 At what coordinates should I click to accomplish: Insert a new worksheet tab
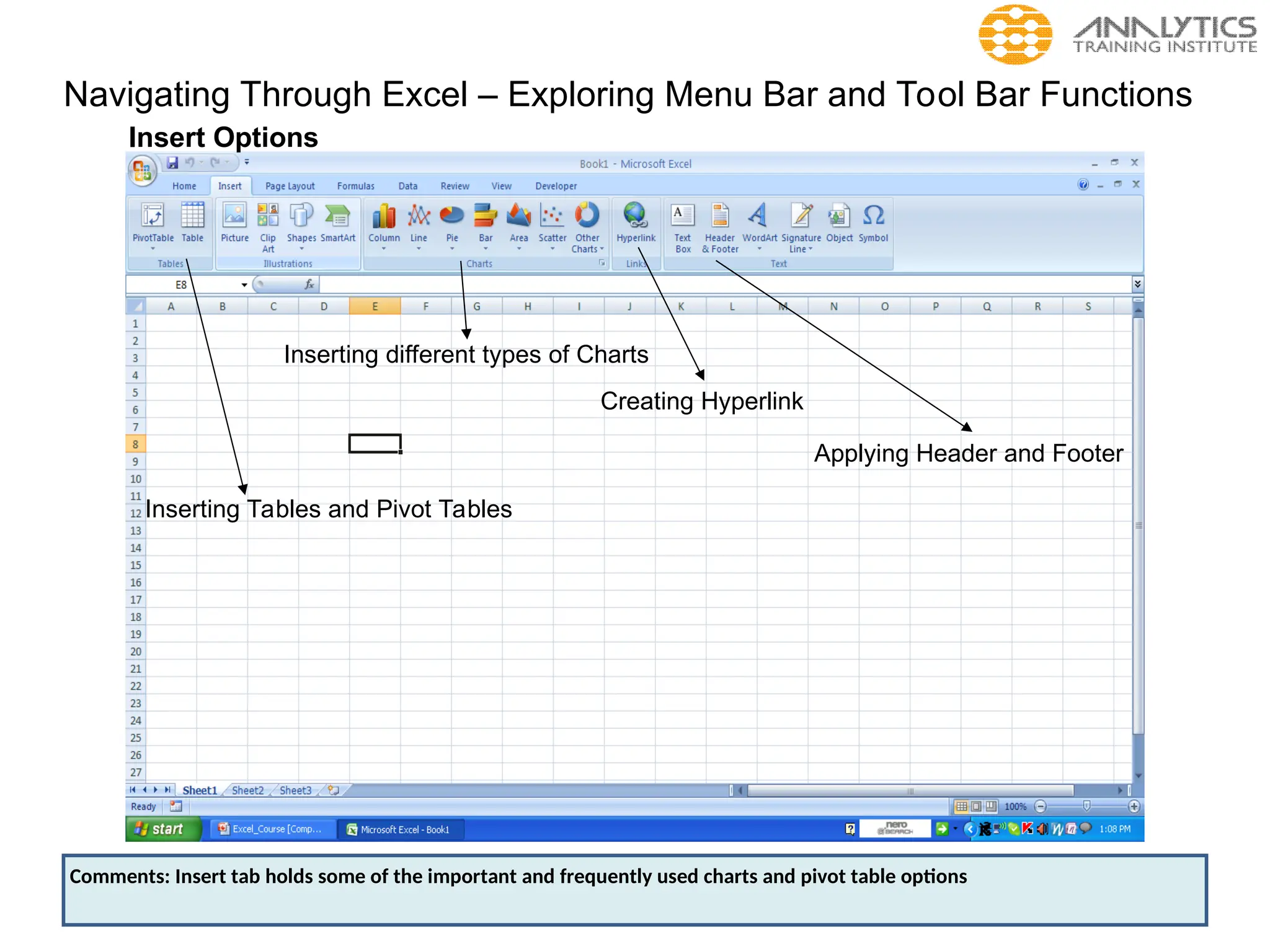coord(334,790)
